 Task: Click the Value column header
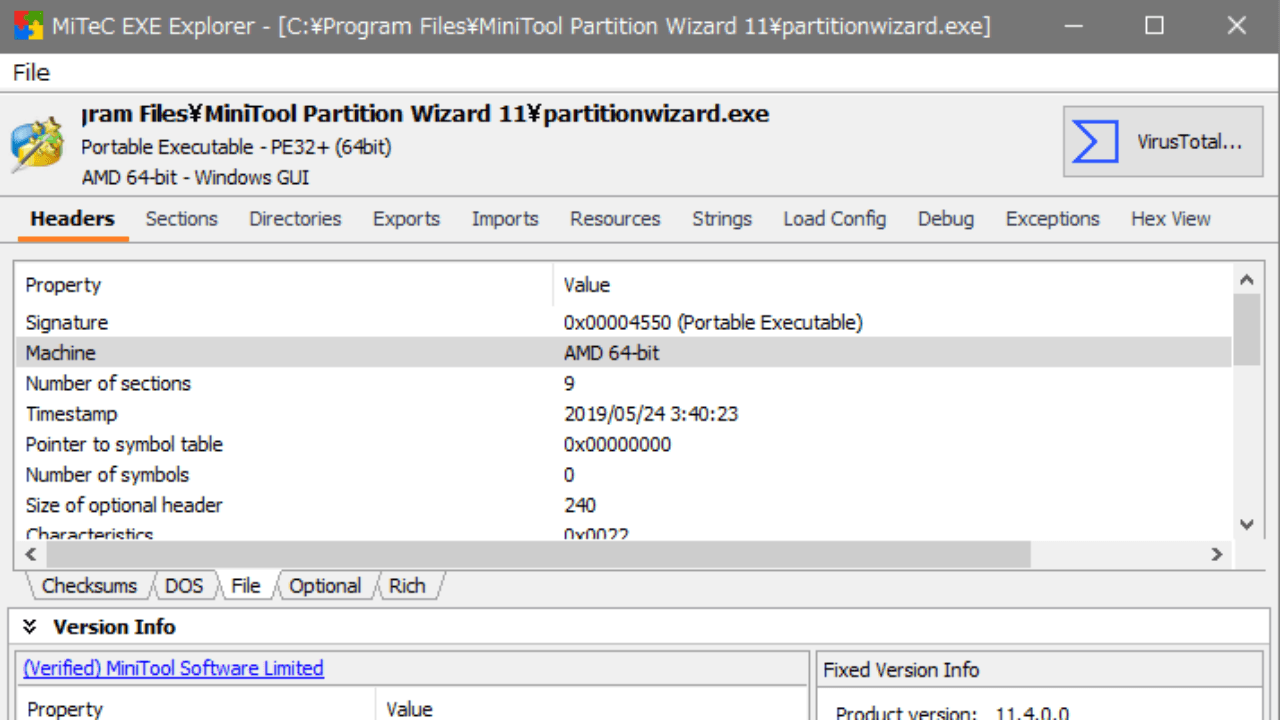(893, 285)
